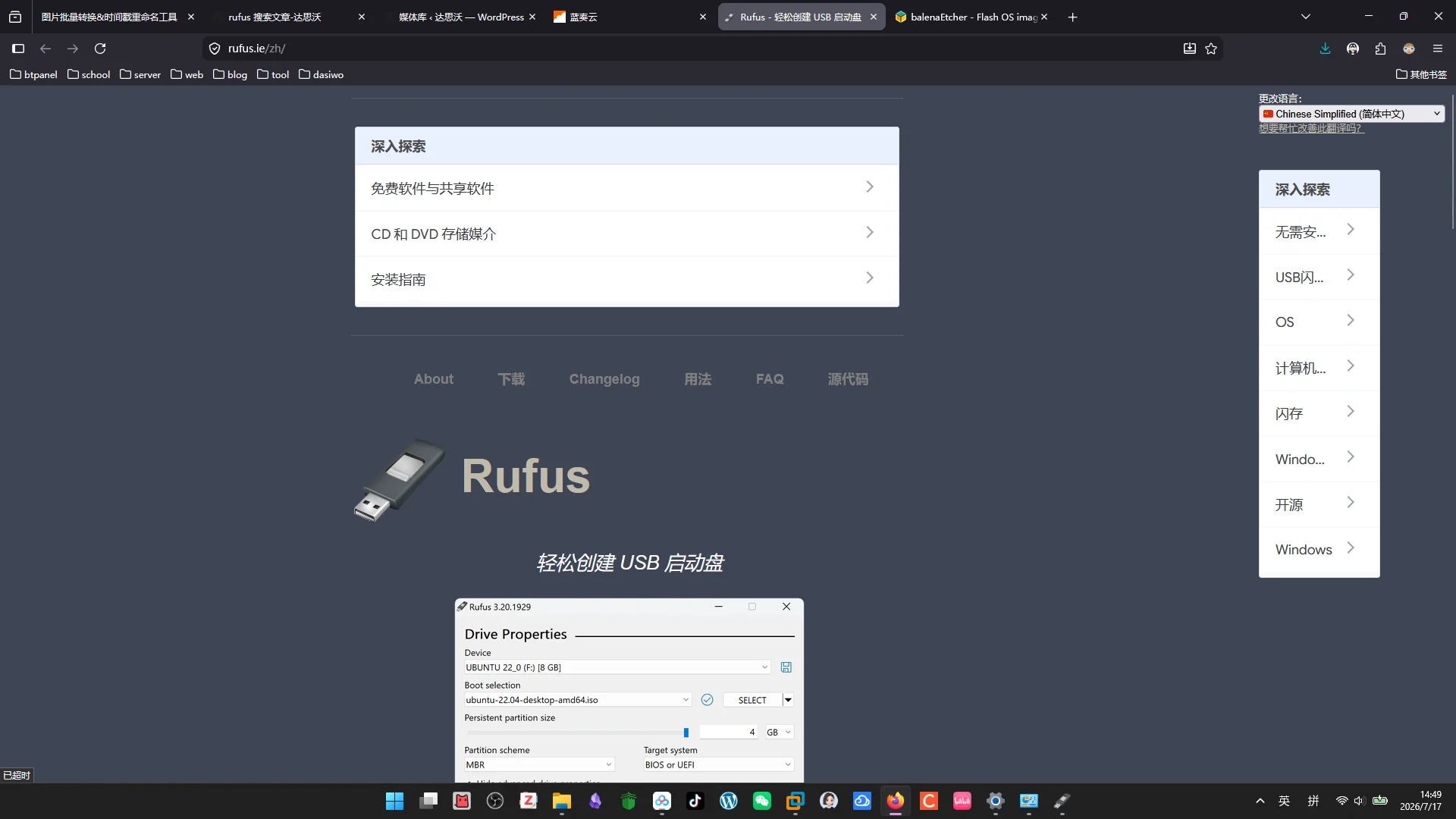
Task: Open the Baidu Netdisk icon in the taskbar
Action: coord(662,801)
